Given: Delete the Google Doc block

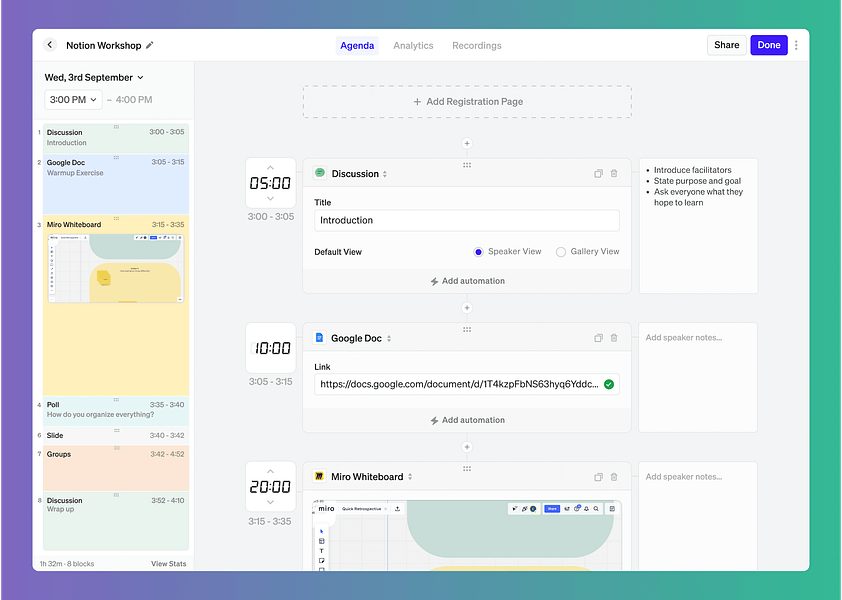Looking at the screenshot, I should click(614, 338).
